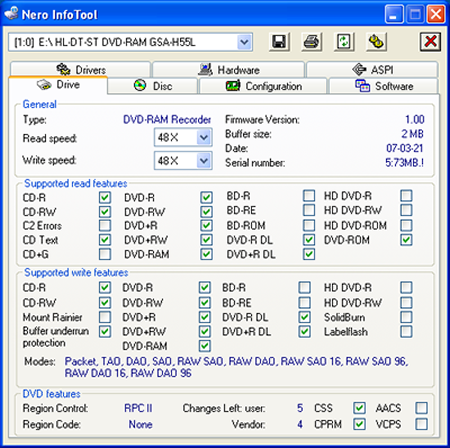Screen dimensions: 450x448
Task: Click the Region Code value None
Action: click(140, 424)
